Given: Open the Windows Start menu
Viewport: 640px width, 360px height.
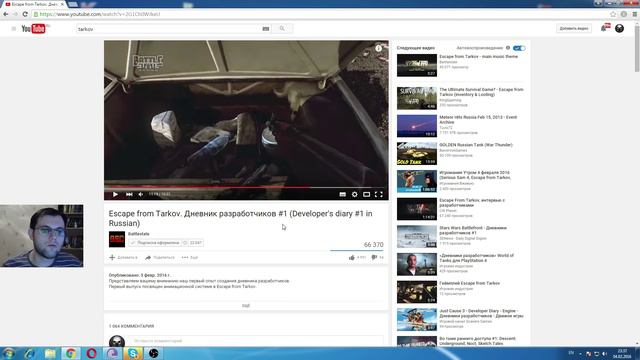Looking at the screenshot, I should [x=9, y=353].
